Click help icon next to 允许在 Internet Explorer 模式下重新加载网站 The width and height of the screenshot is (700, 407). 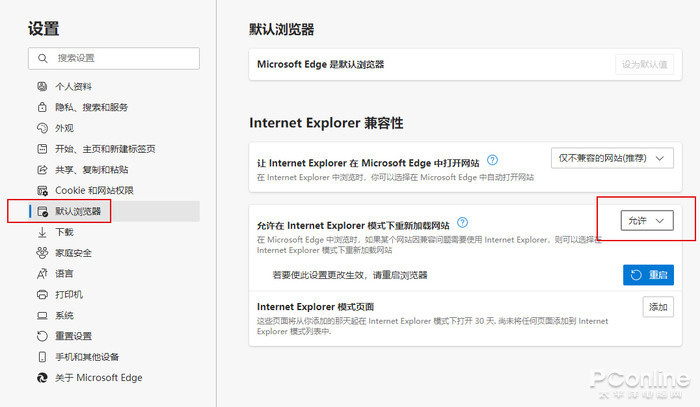pyautogui.click(x=462, y=222)
